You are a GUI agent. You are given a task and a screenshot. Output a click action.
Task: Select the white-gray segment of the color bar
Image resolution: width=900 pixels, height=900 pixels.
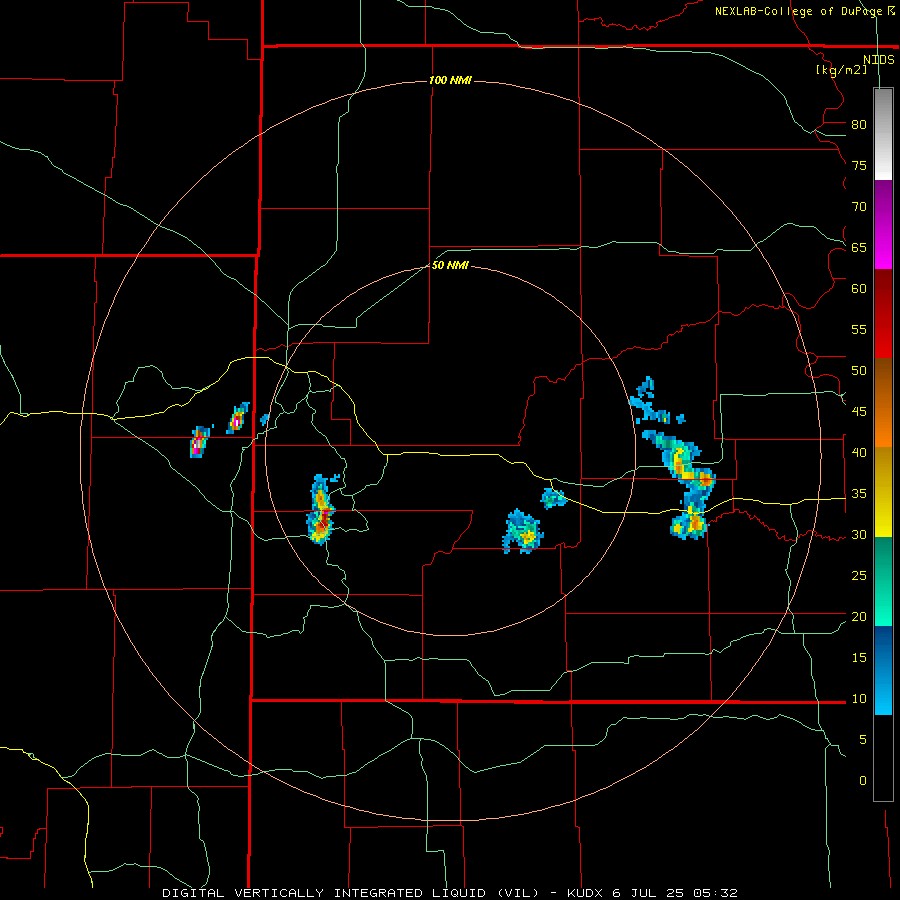883,134
